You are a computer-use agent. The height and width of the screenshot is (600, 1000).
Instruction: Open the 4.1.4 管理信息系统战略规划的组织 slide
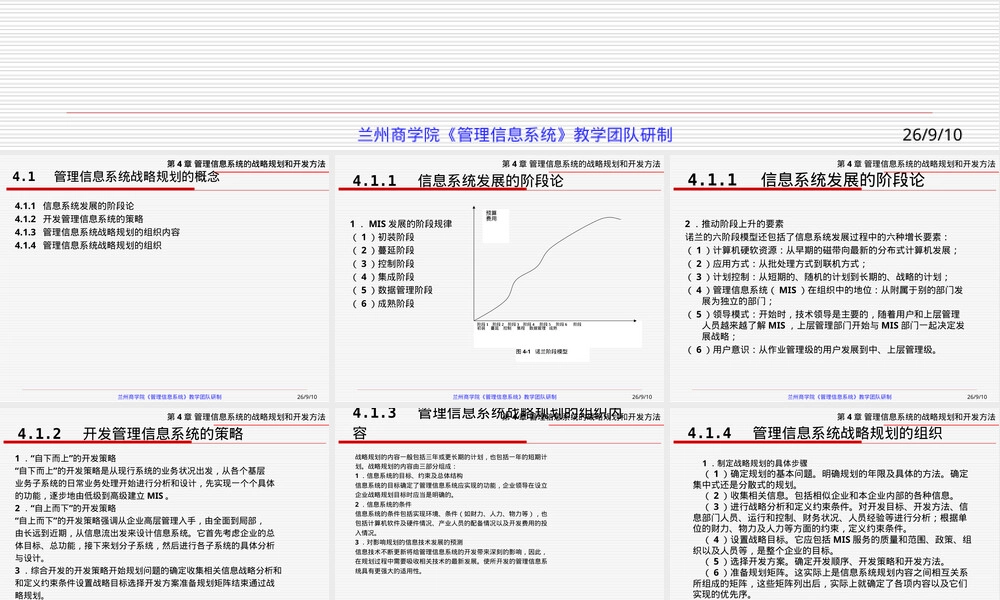(x=835, y=504)
